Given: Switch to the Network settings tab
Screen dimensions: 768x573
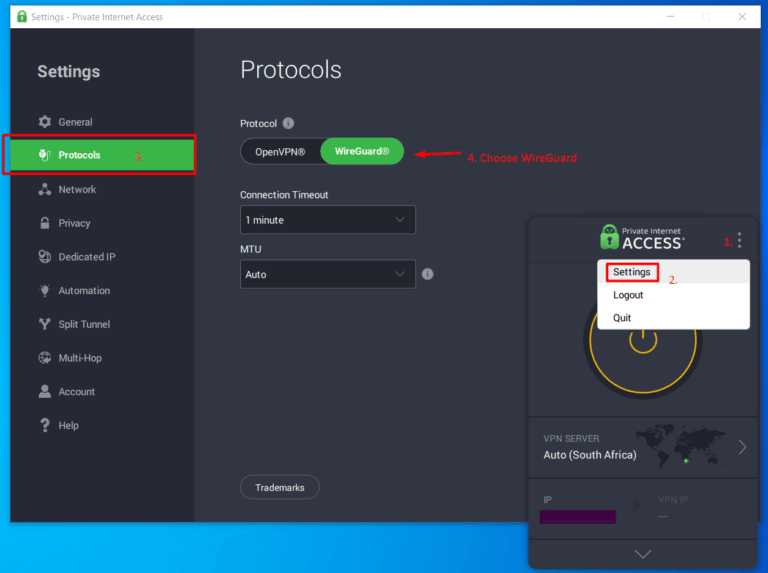Looking at the screenshot, I should click(x=102, y=189).
